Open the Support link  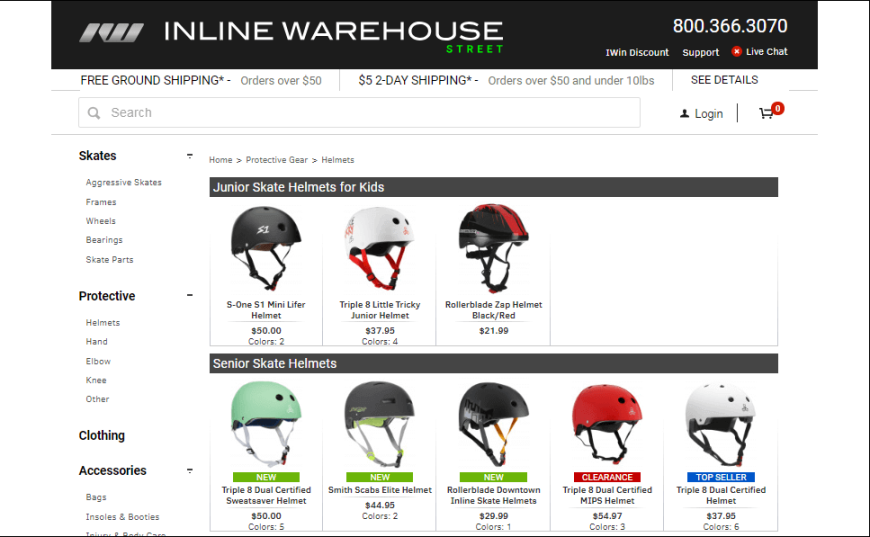tap(700, 53)
